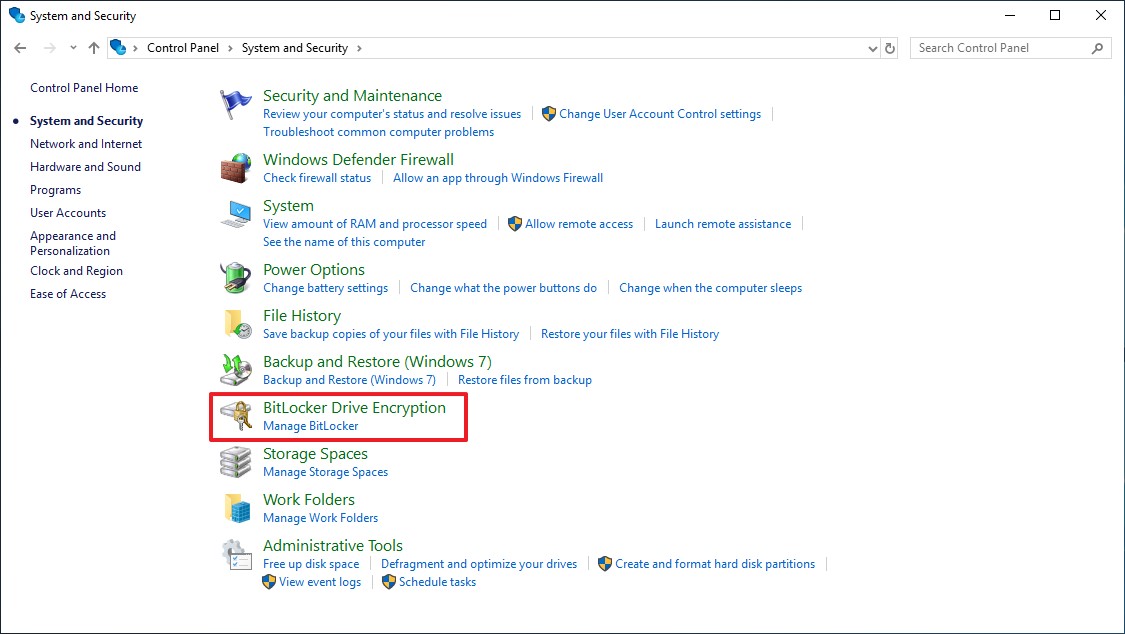Click the Storage Spaces drives icon
1125x634 pixels.
(236, 462)
